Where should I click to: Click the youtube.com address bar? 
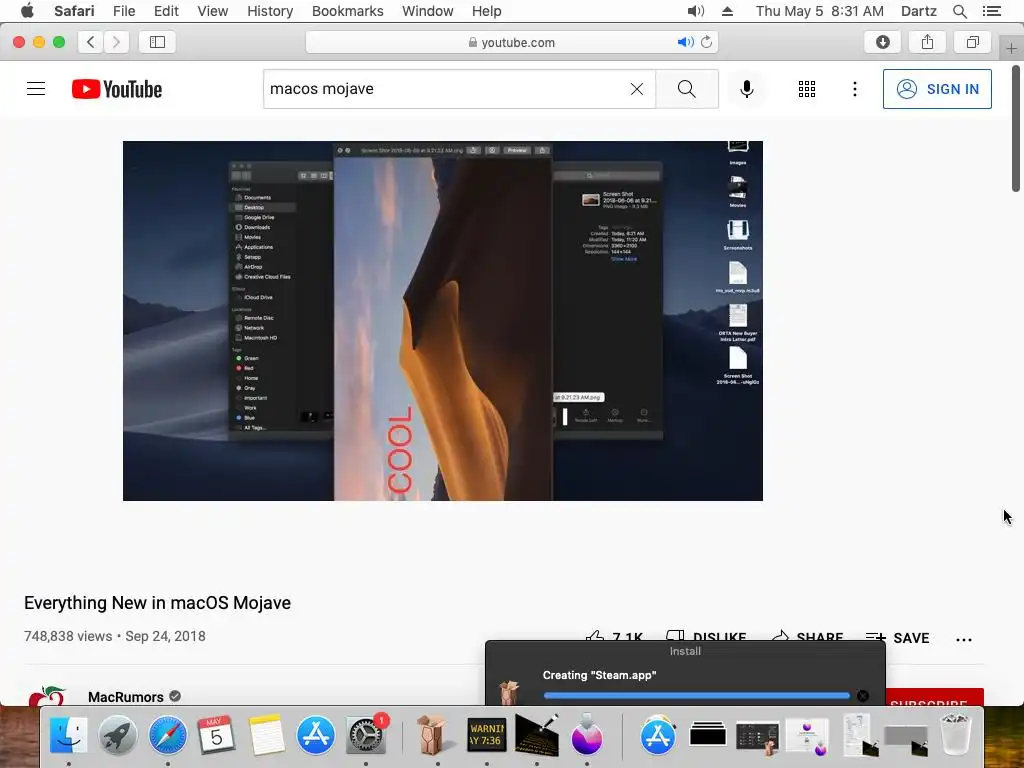tap(511, 42)
